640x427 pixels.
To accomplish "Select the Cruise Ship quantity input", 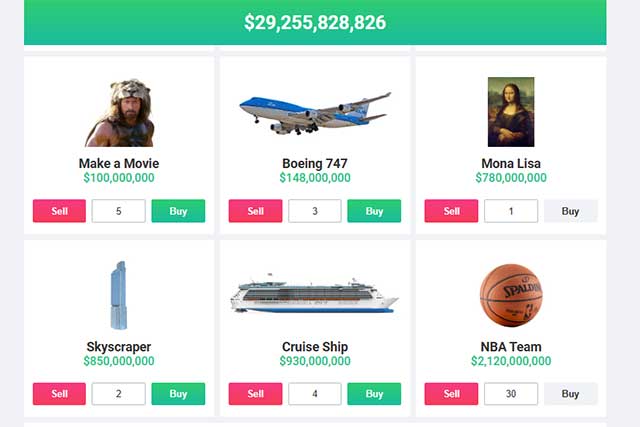I will point(314,394).
